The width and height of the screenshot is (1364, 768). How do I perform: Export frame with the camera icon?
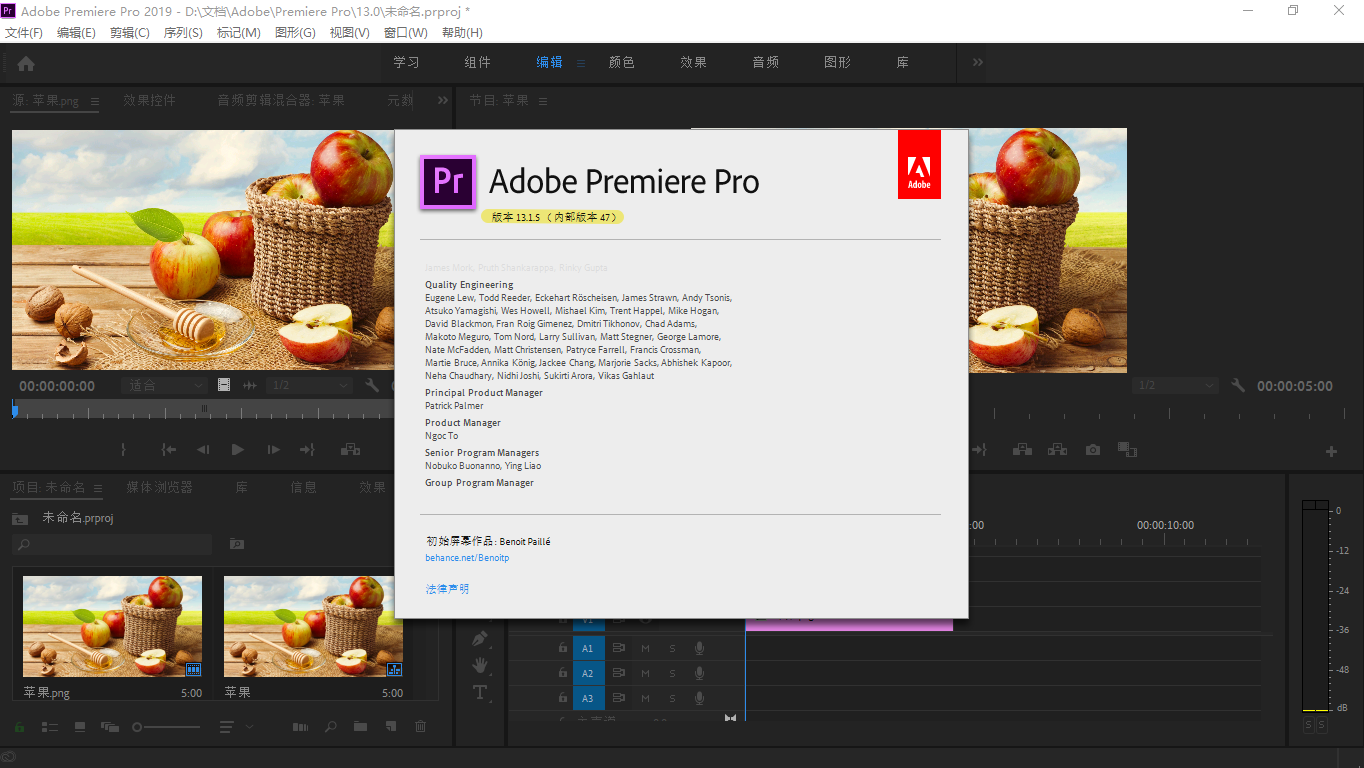click(x=1093, y=450)
